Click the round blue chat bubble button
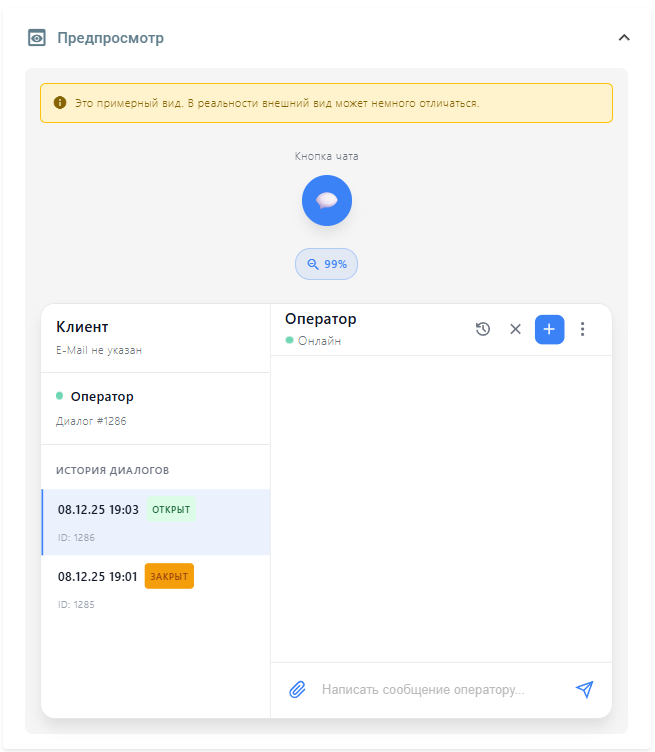655x752 pixels. 327,200
